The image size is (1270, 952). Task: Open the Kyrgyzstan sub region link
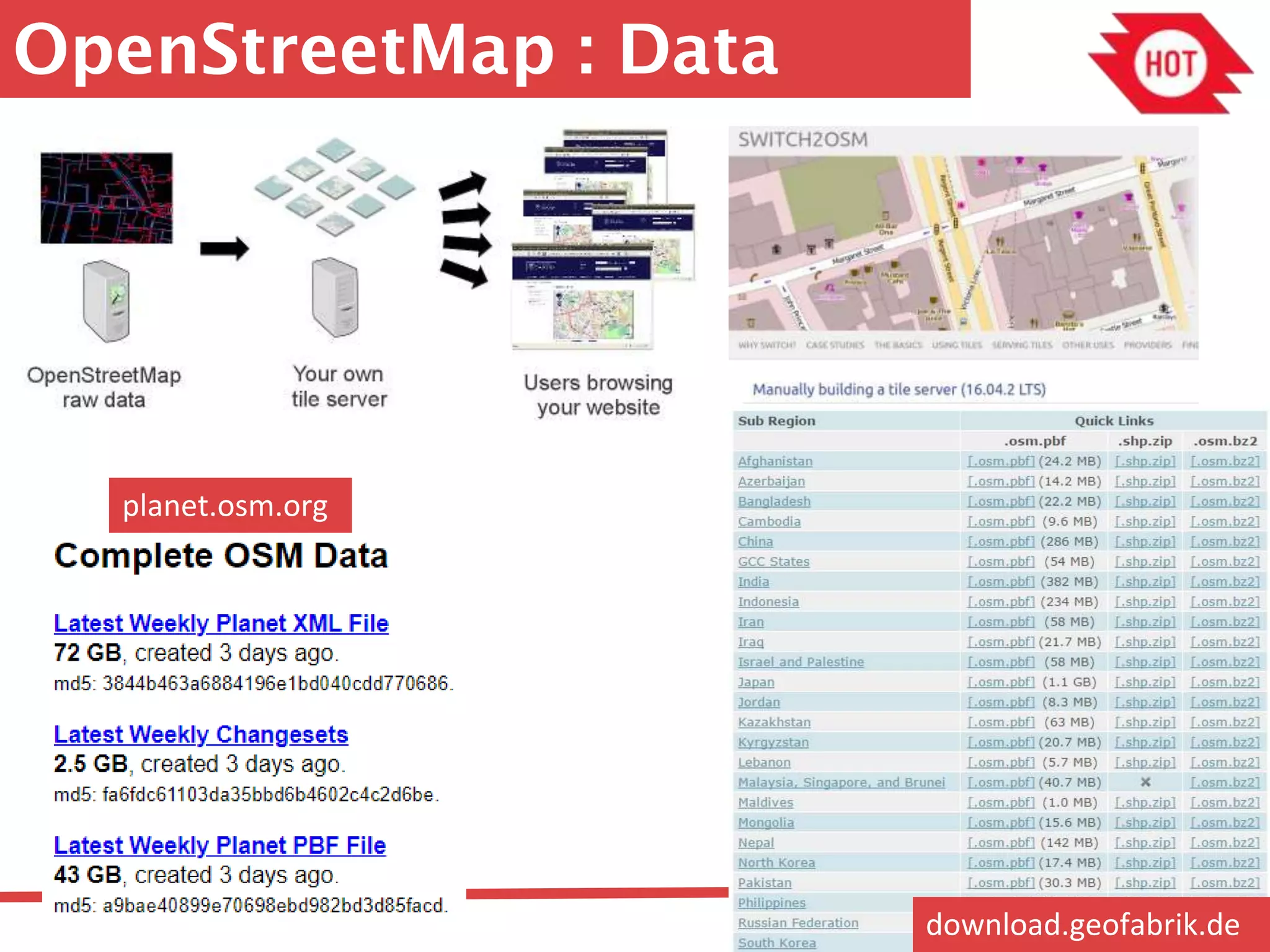pos(773,742)
